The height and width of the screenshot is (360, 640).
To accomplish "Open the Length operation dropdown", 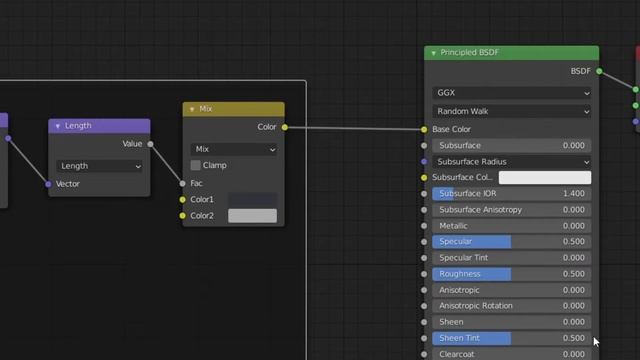I will [99, 166].
